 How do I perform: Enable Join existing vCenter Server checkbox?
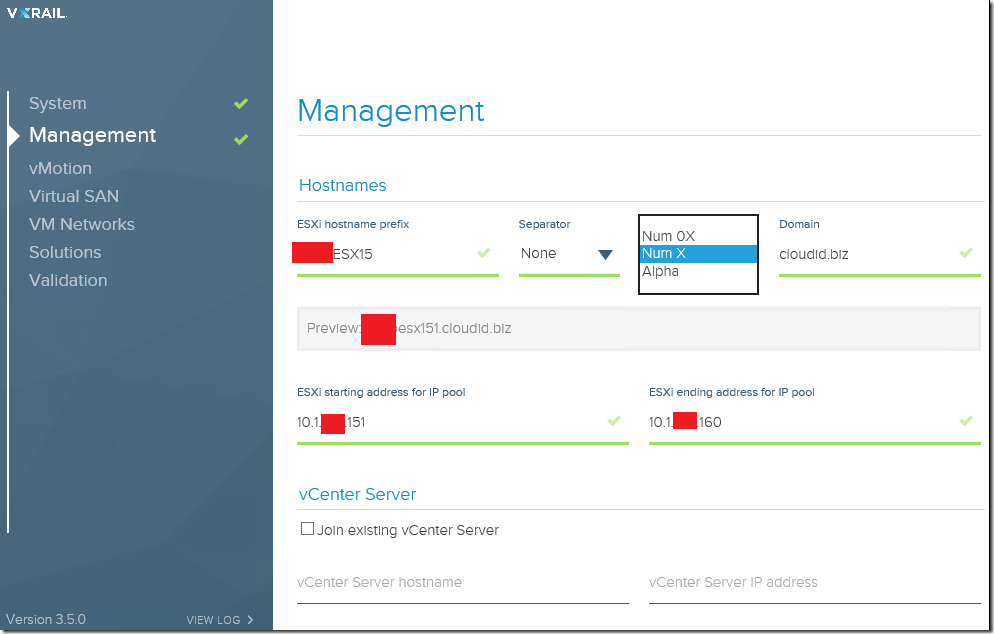pyautogui.click(x=307, y=529)
